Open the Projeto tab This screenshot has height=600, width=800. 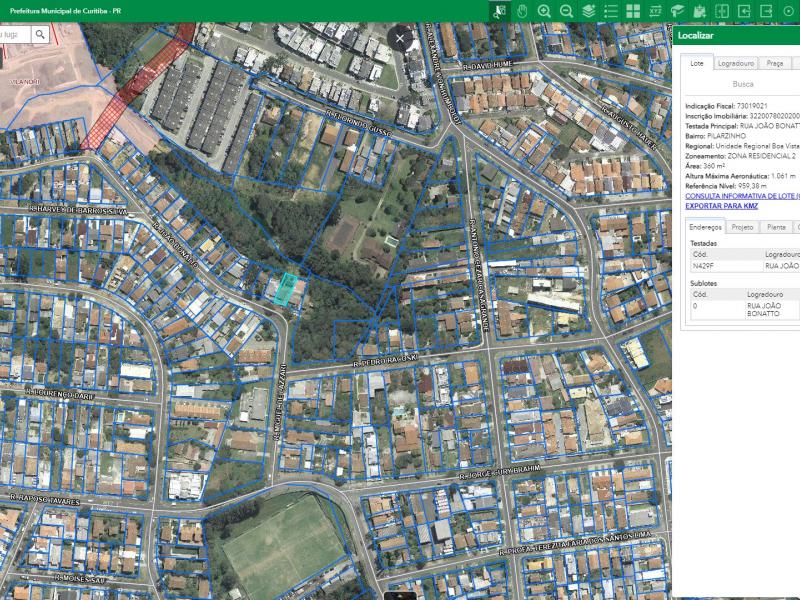pyautogui.click(x=742, y=227)
